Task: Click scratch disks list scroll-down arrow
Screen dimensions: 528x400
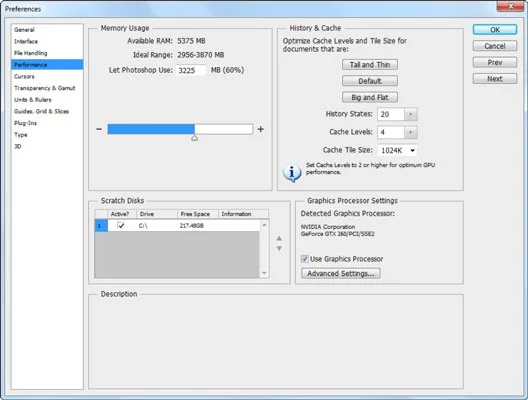Action: 264,273
